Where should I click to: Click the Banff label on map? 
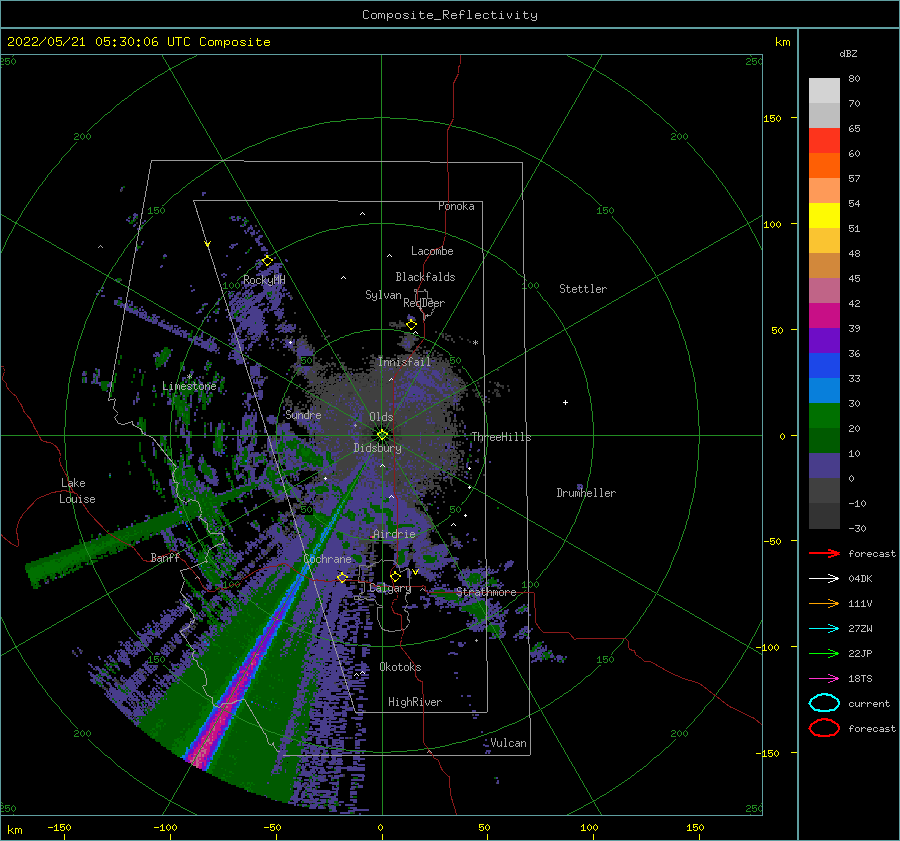[x=165, y=557]
